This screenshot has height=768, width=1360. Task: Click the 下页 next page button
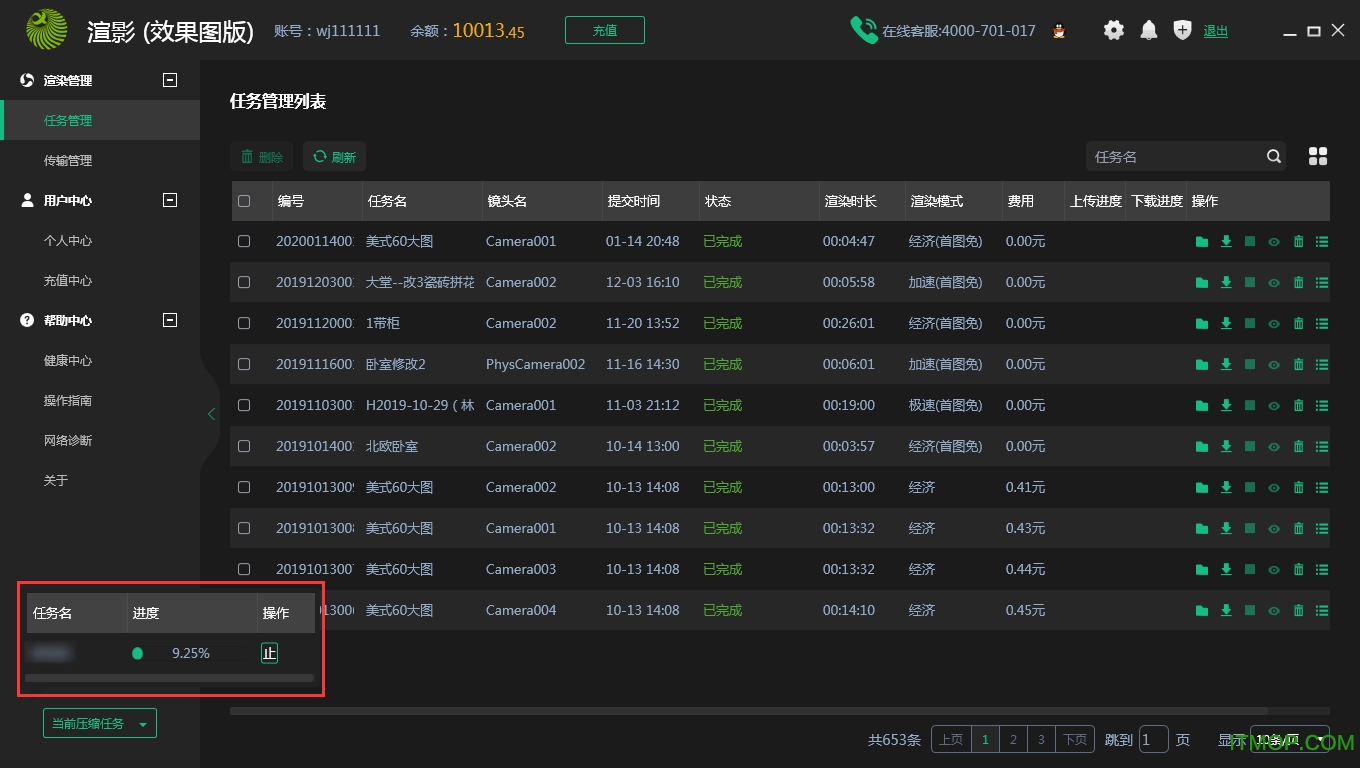click(1075, 740)
